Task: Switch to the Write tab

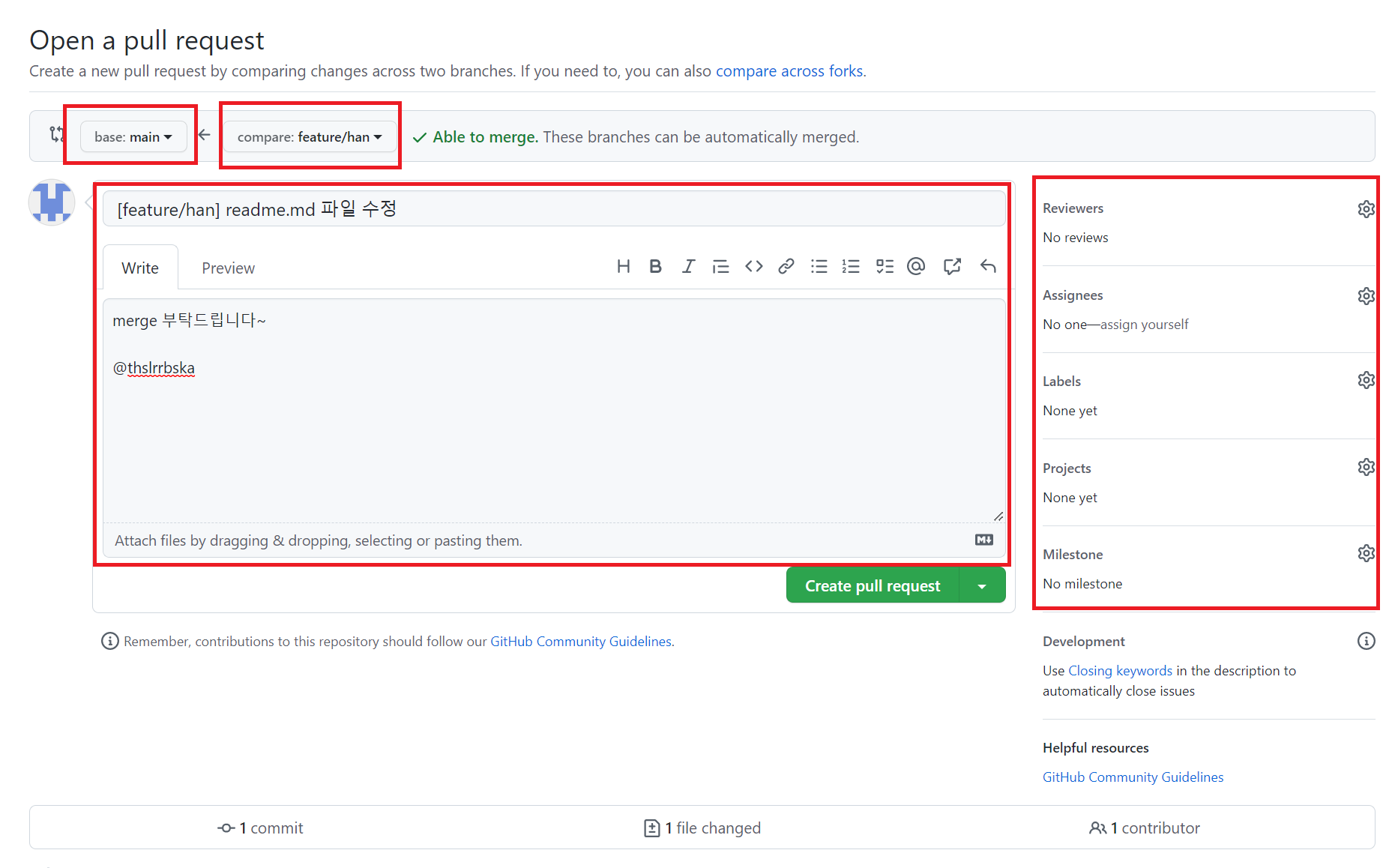Action: coord(140,268)
